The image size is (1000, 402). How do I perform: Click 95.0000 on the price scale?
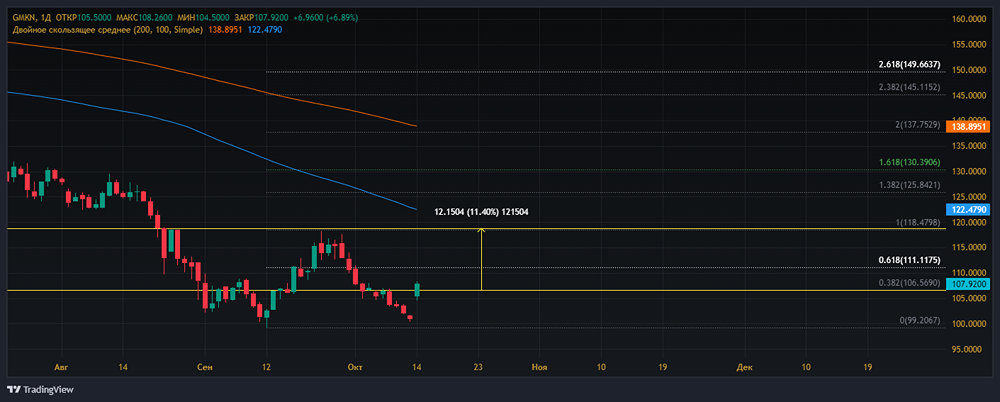[969, 350]
